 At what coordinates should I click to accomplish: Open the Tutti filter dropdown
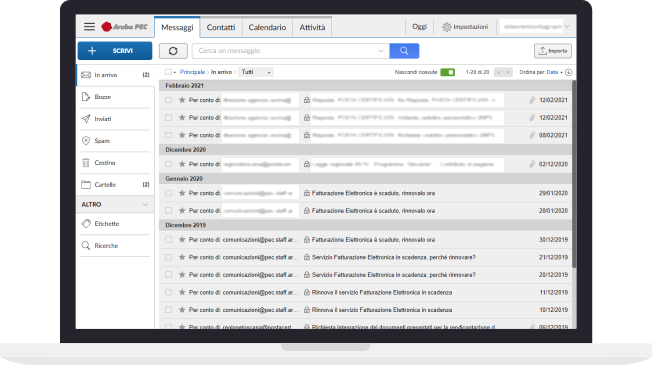256,72
